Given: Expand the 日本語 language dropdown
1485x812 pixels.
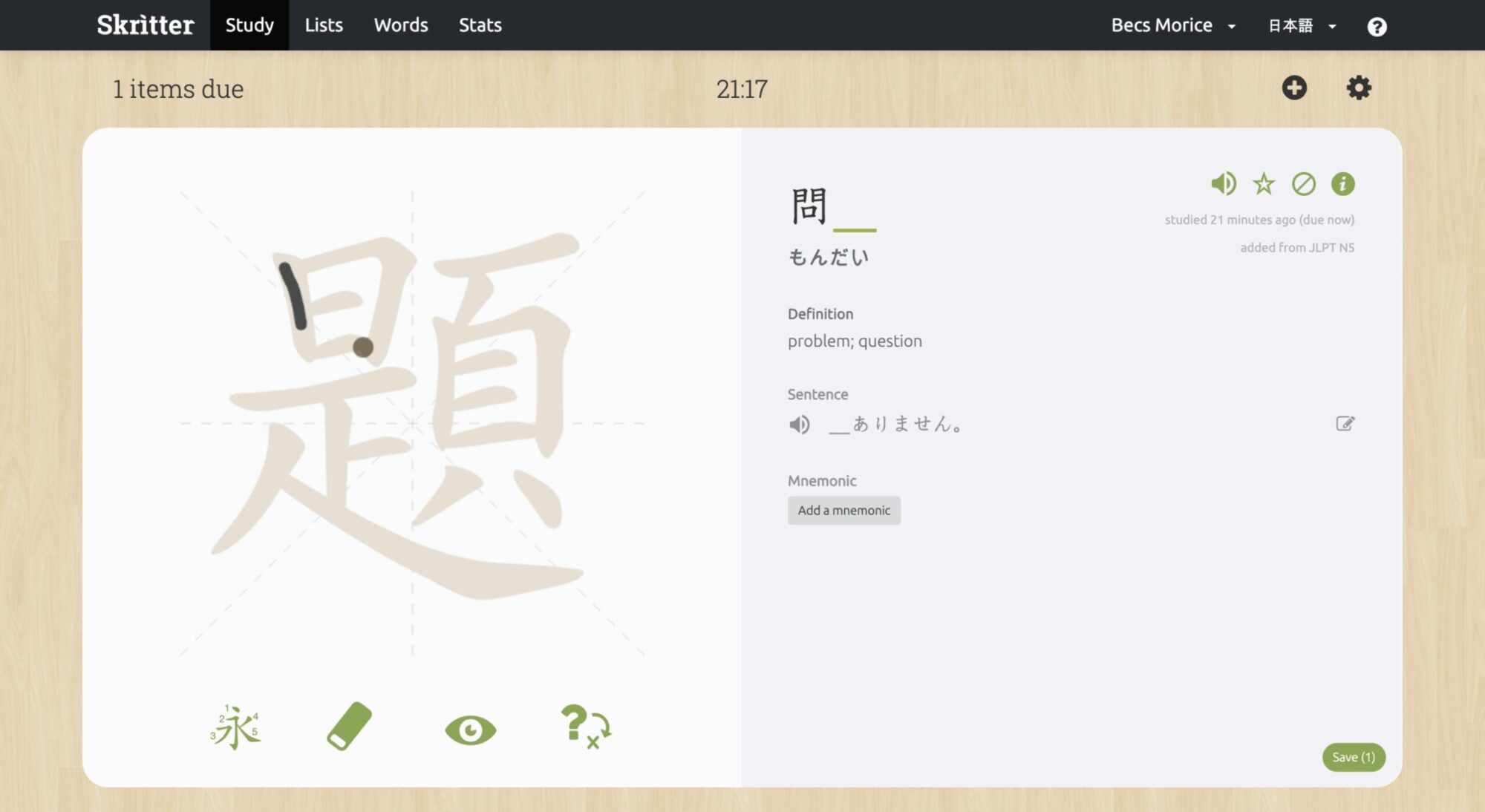Looking at the screenshot, I should 1302,25.
